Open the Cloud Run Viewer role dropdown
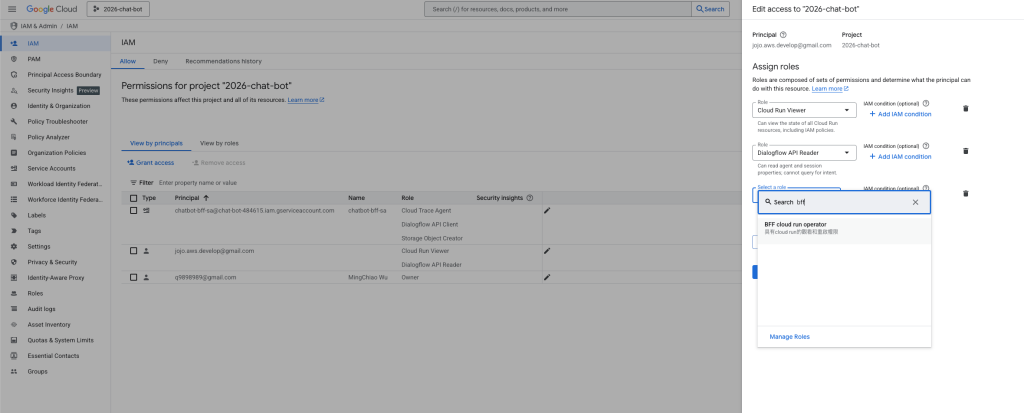Screen dimensions: 1024x413 pos(804,110)
